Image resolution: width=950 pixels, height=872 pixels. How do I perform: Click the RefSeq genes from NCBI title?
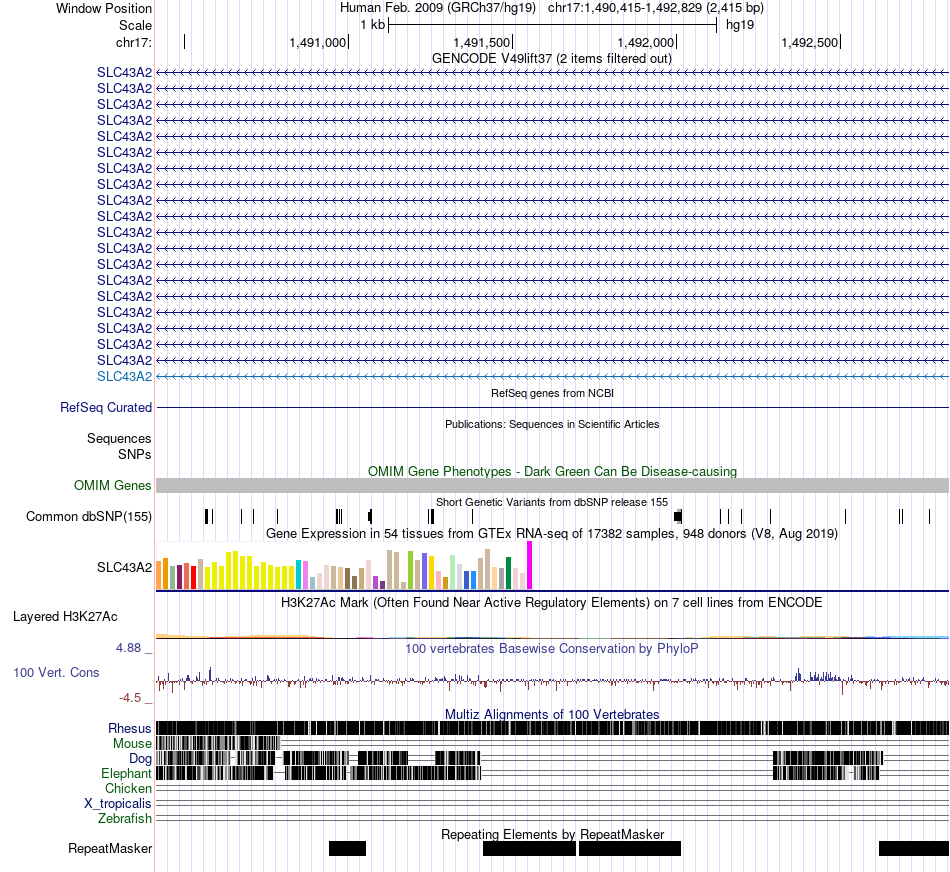[x=552, y=393]
